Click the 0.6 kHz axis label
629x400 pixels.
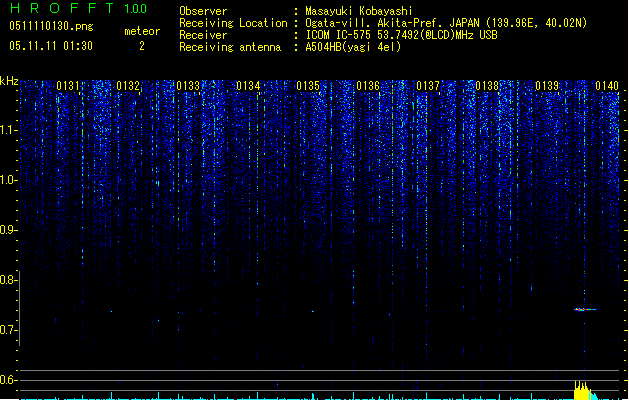point(9,380)
